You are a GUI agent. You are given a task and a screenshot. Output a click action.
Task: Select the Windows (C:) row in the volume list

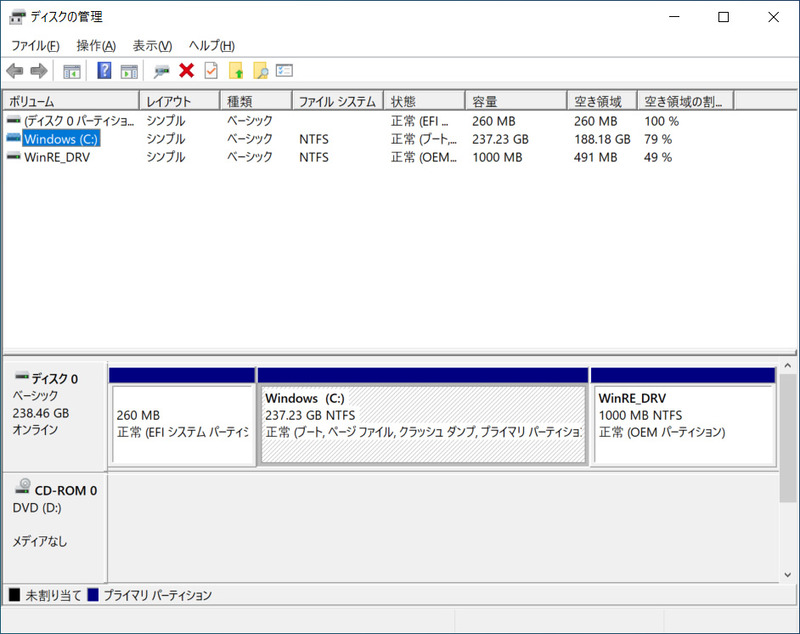(x=60, y=139)
